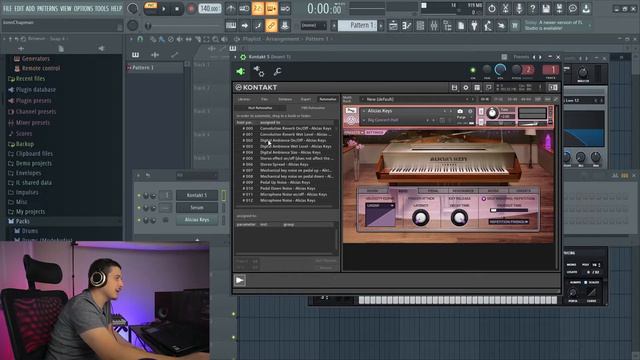
Task: Open the FILE menu
Action: [7, 8]
